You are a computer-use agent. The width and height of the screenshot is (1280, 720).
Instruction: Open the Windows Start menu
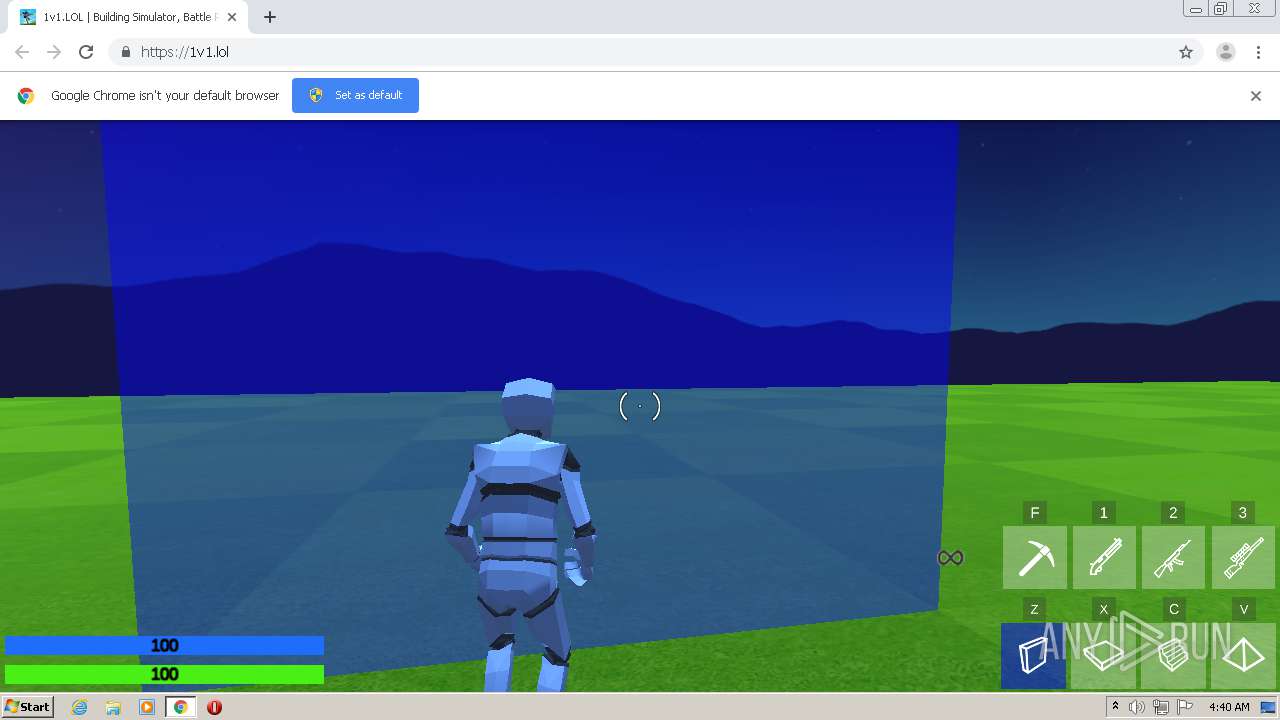(x=27, y=707)
